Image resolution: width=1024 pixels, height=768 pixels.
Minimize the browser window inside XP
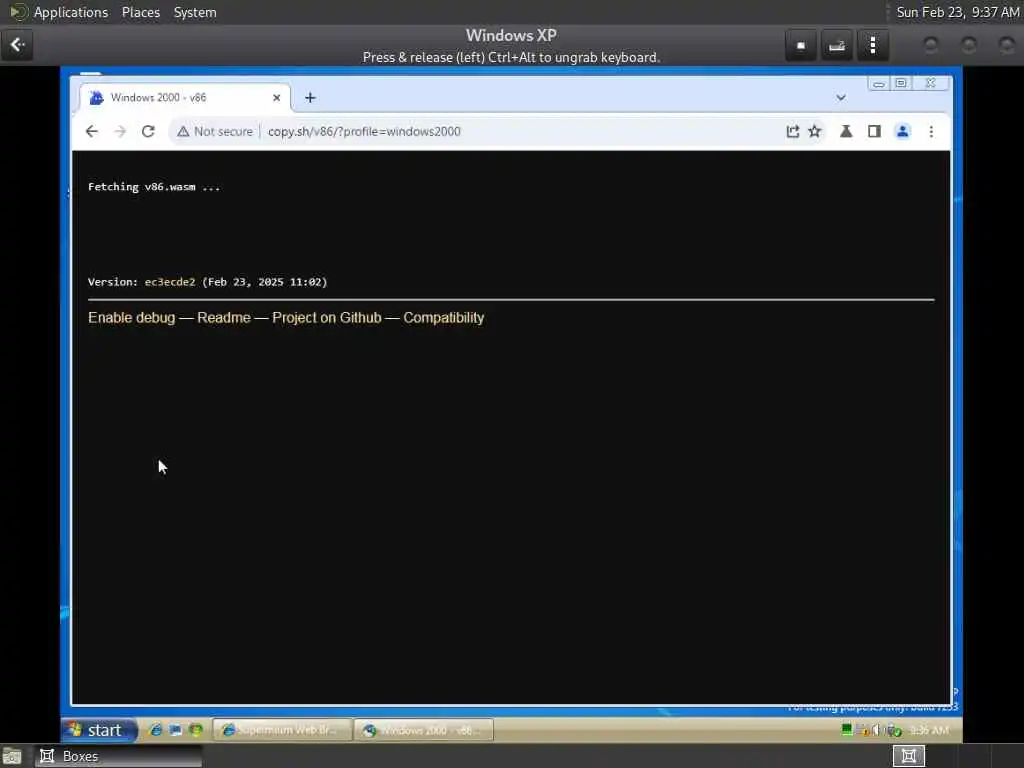pyautogui.click(x=878, y=84)
